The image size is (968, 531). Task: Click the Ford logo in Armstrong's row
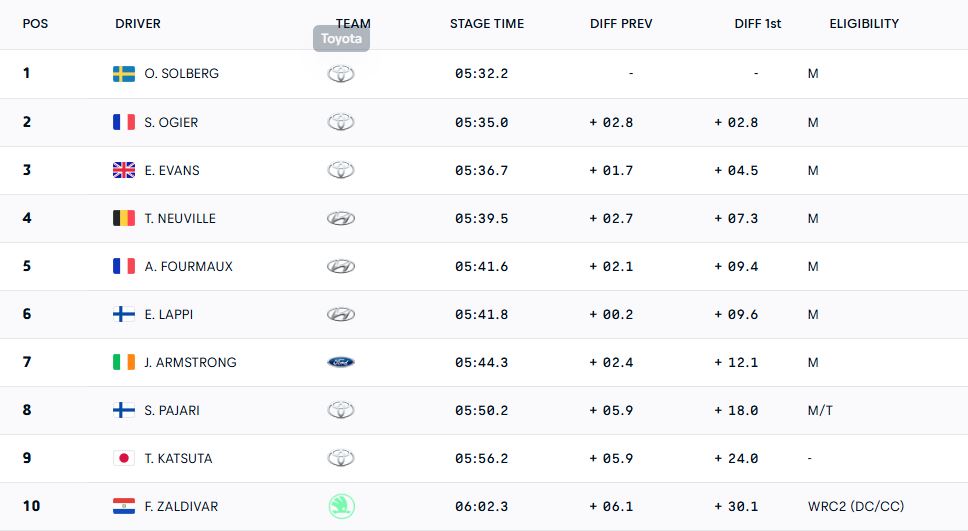click(341, 362)
